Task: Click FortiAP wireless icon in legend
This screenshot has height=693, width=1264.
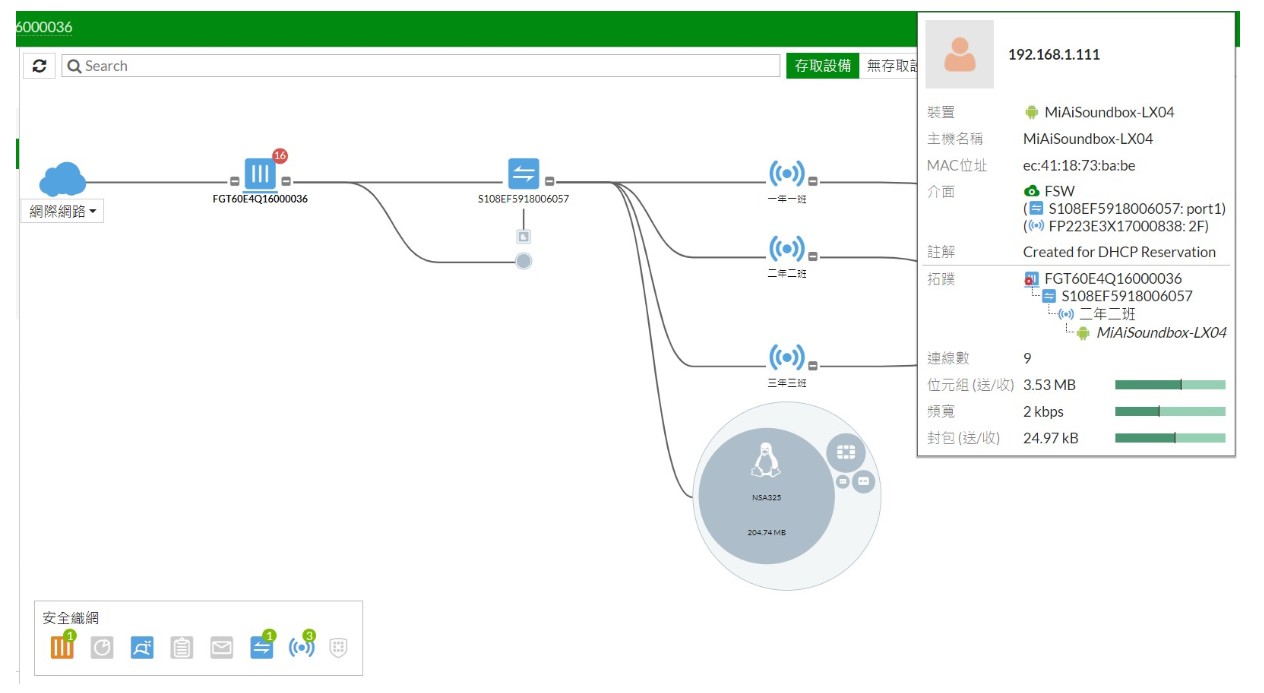Action: [301, 648]
